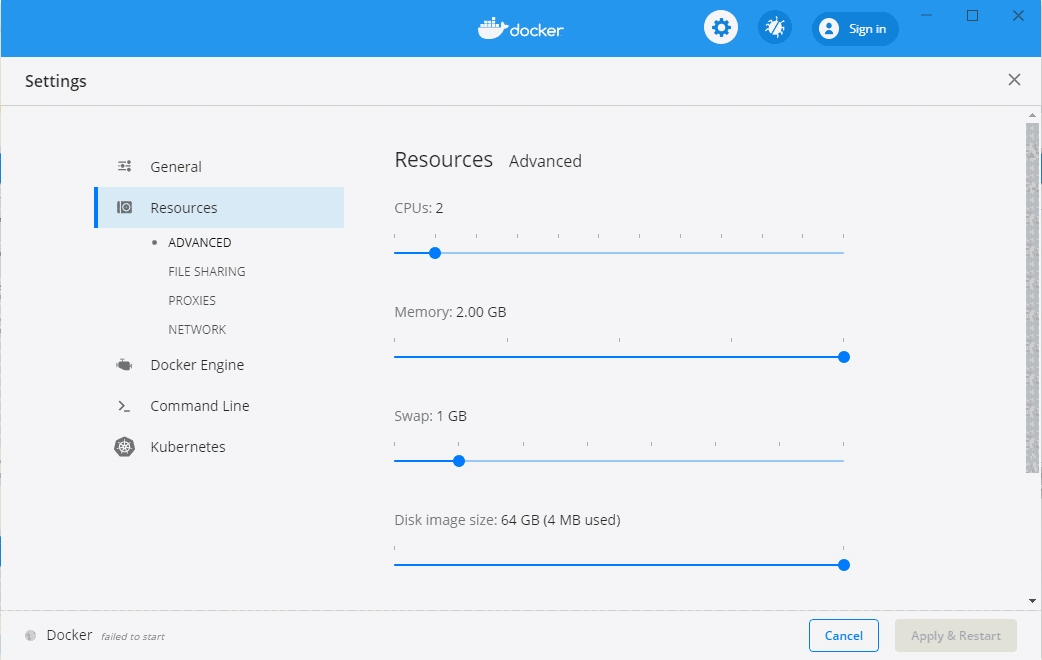The height and width of the screenshot is (660, 1042).
Task: Select the General settings icon
Action: (x=124, y=165)
